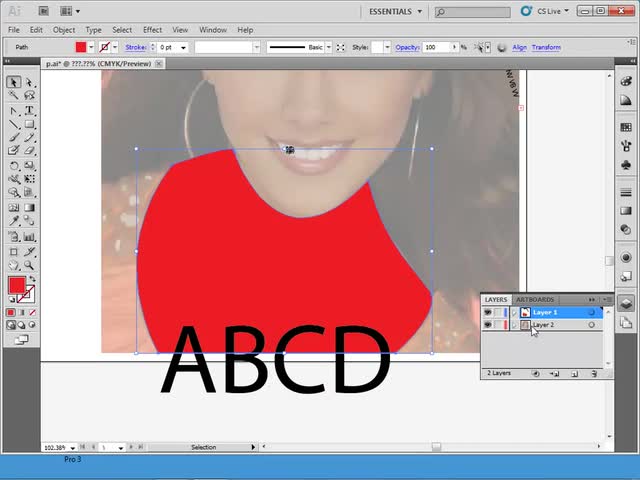The height and width of the screenshot is (480, 640).
Task: Select the Eyedropper tool
Action: coord(13,221)
